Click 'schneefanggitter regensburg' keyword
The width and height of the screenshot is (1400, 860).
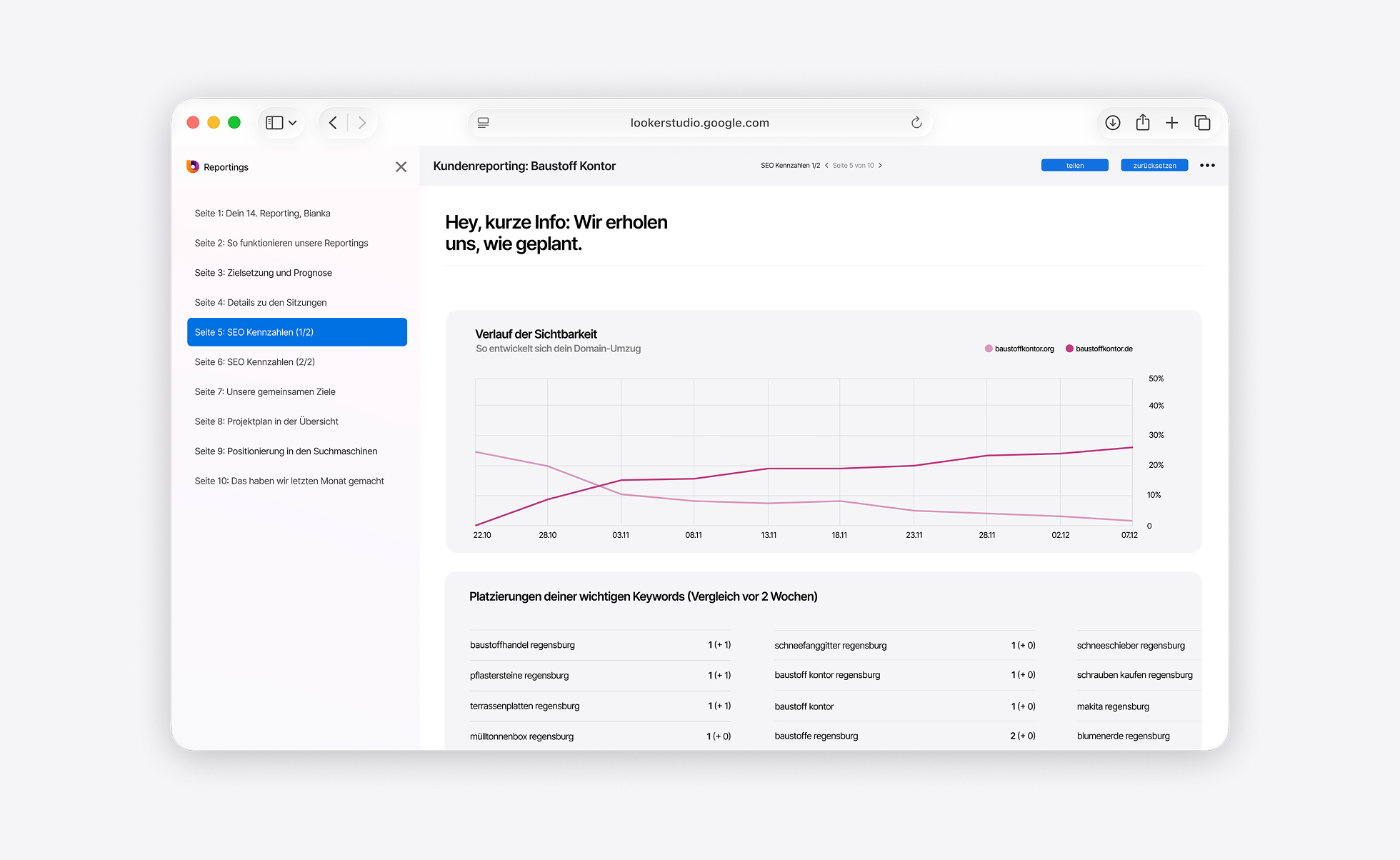pos(830,646)
